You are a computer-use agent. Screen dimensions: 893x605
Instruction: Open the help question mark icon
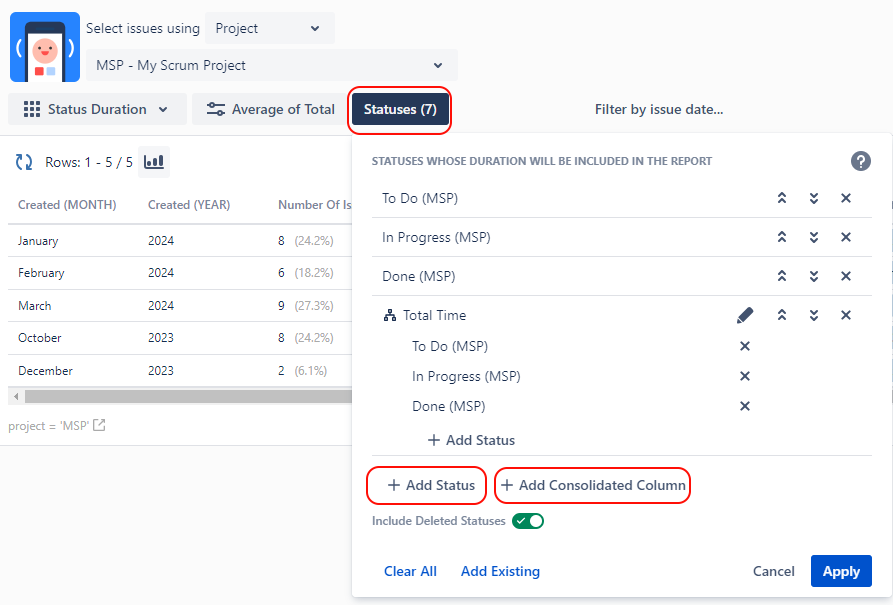[861, 161]
